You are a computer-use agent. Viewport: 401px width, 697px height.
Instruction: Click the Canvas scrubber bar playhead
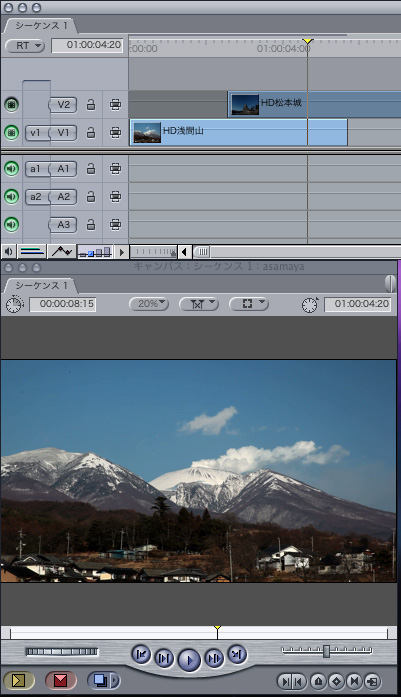[217, 632]
